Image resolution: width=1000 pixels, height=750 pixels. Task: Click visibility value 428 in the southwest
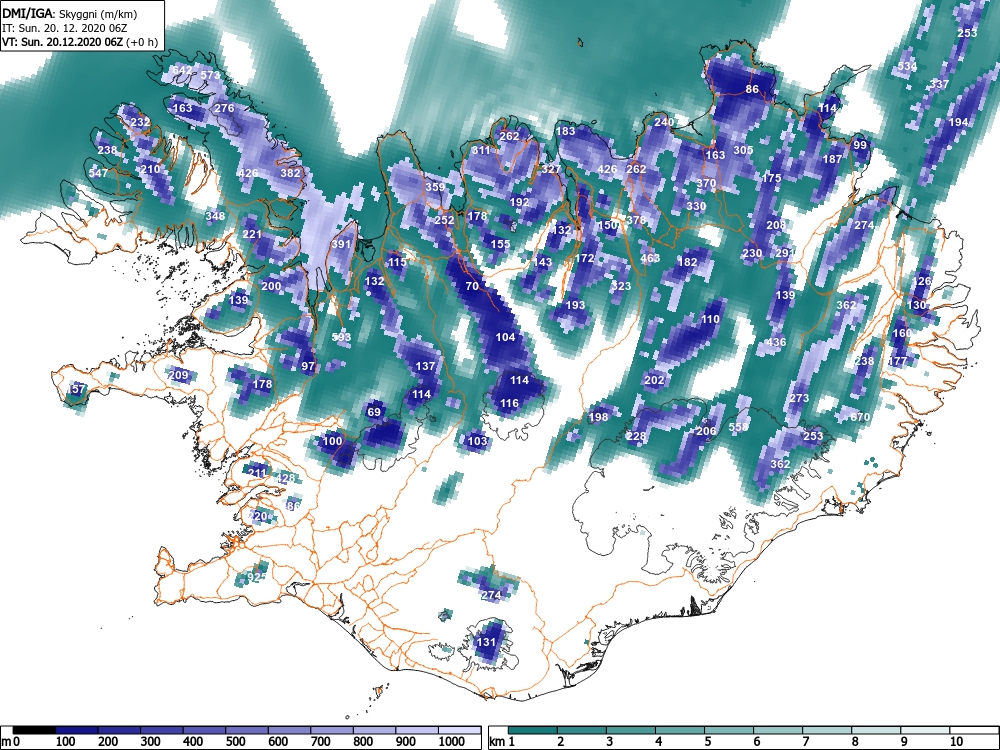(x=286, y=478)
